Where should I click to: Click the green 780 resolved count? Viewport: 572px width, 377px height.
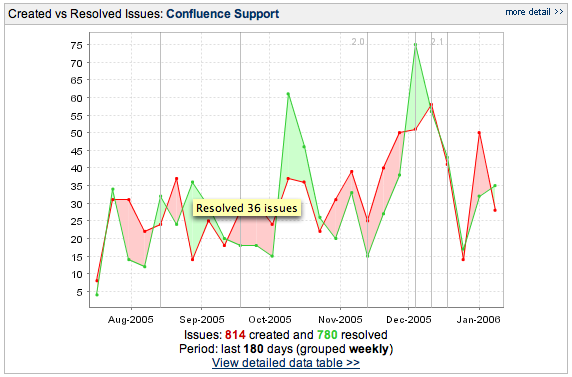click(x=327, y=335)
